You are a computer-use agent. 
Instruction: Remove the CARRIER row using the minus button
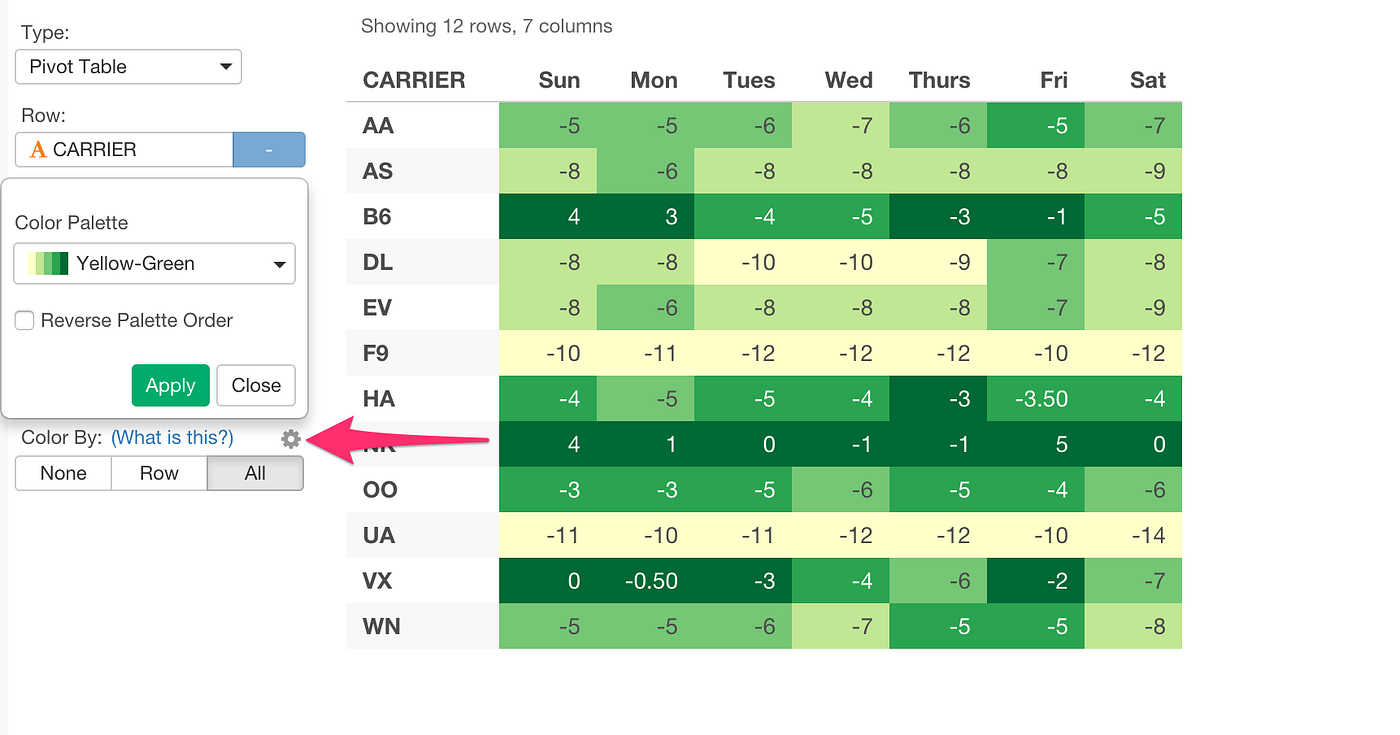coord(269,149)
